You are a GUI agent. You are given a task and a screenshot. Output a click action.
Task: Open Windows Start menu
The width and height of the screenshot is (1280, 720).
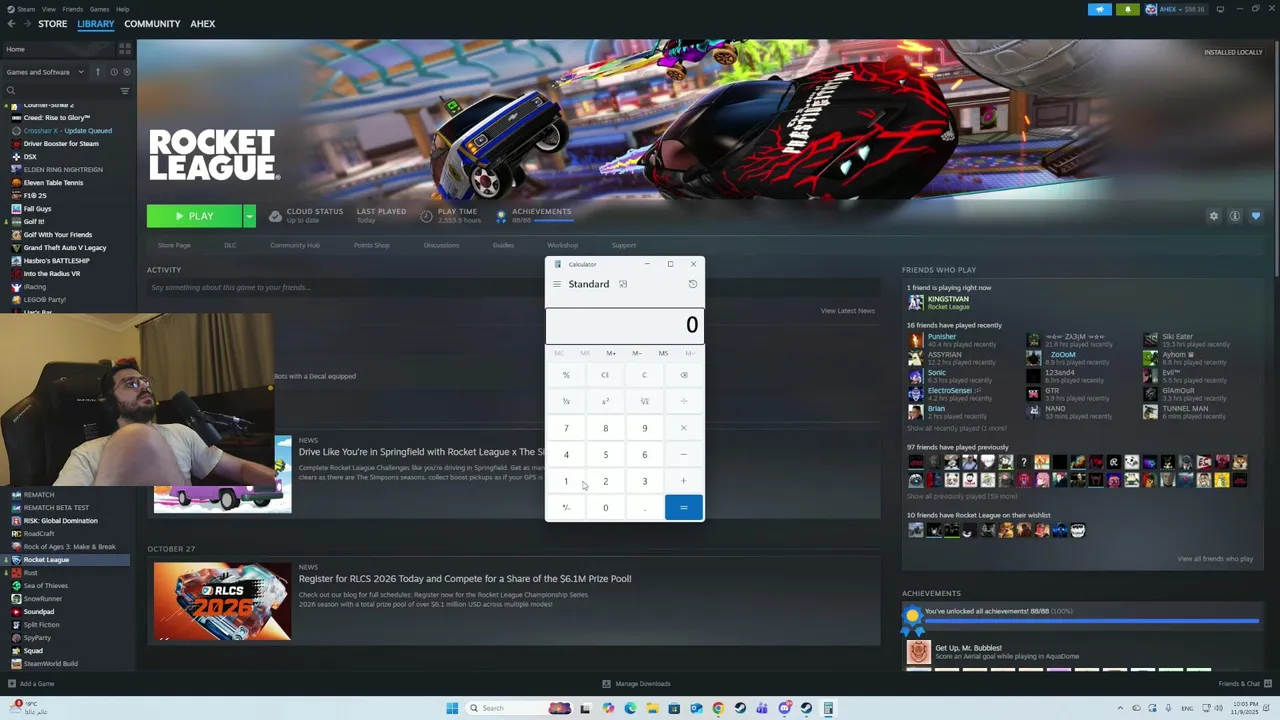pos(452,708)
